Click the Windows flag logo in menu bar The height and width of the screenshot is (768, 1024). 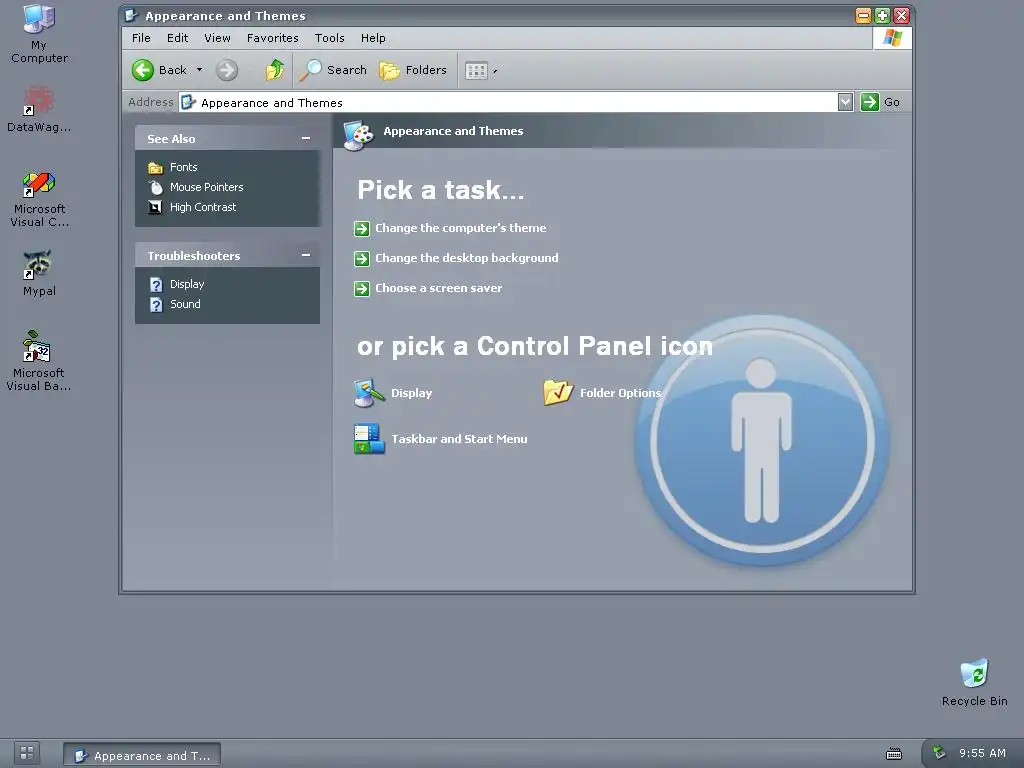(x=892, y=38)
